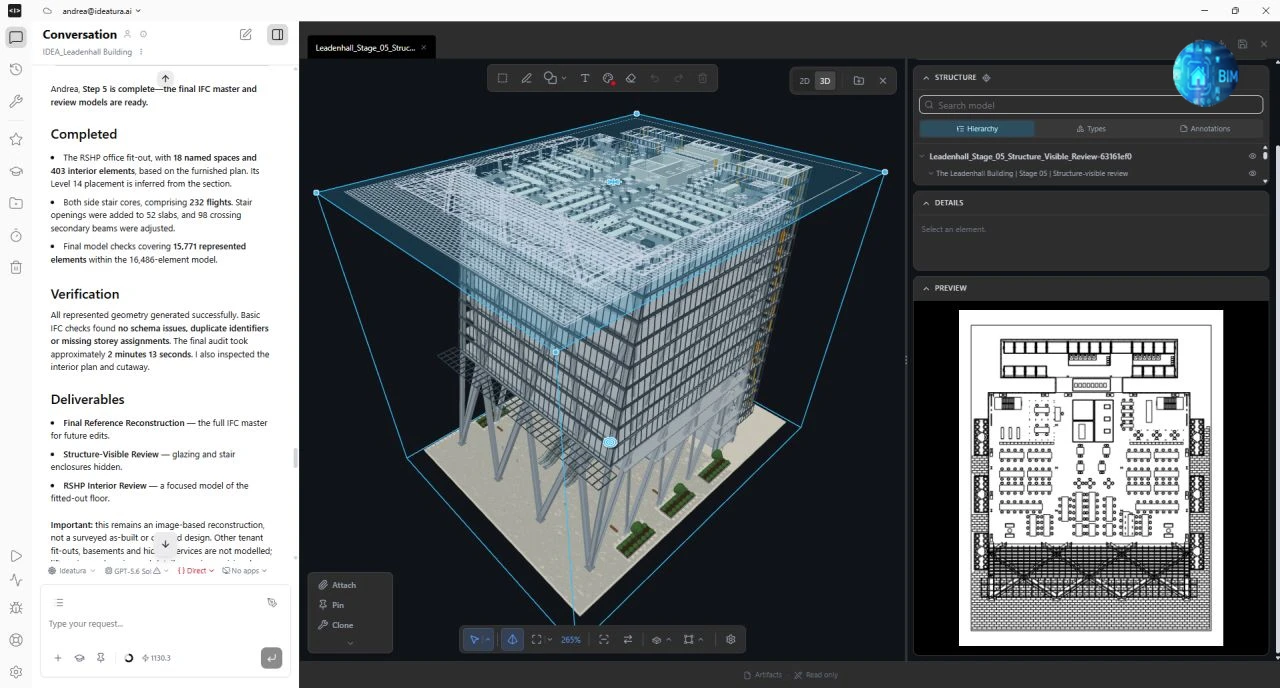
Task: Click Pin in the floating menu
Action: pyautogui.click(x=331, y=605)
